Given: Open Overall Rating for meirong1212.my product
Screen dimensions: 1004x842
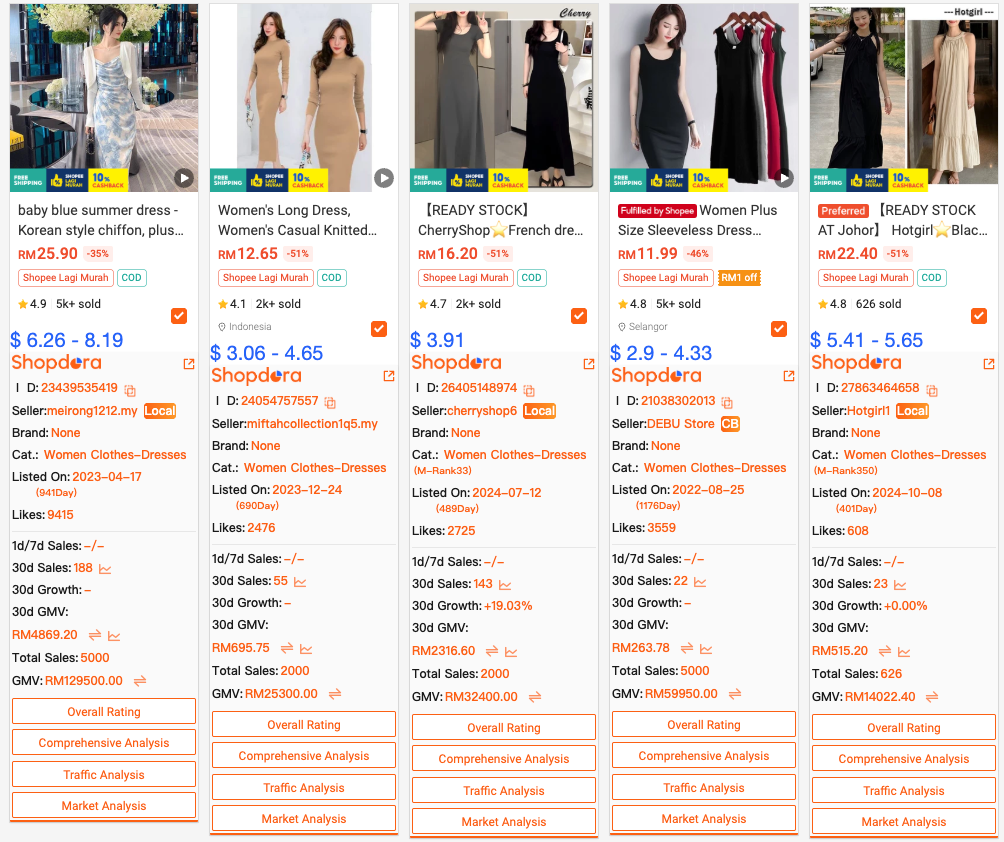Looking at the screenshot, I should [x=104, y=711].
